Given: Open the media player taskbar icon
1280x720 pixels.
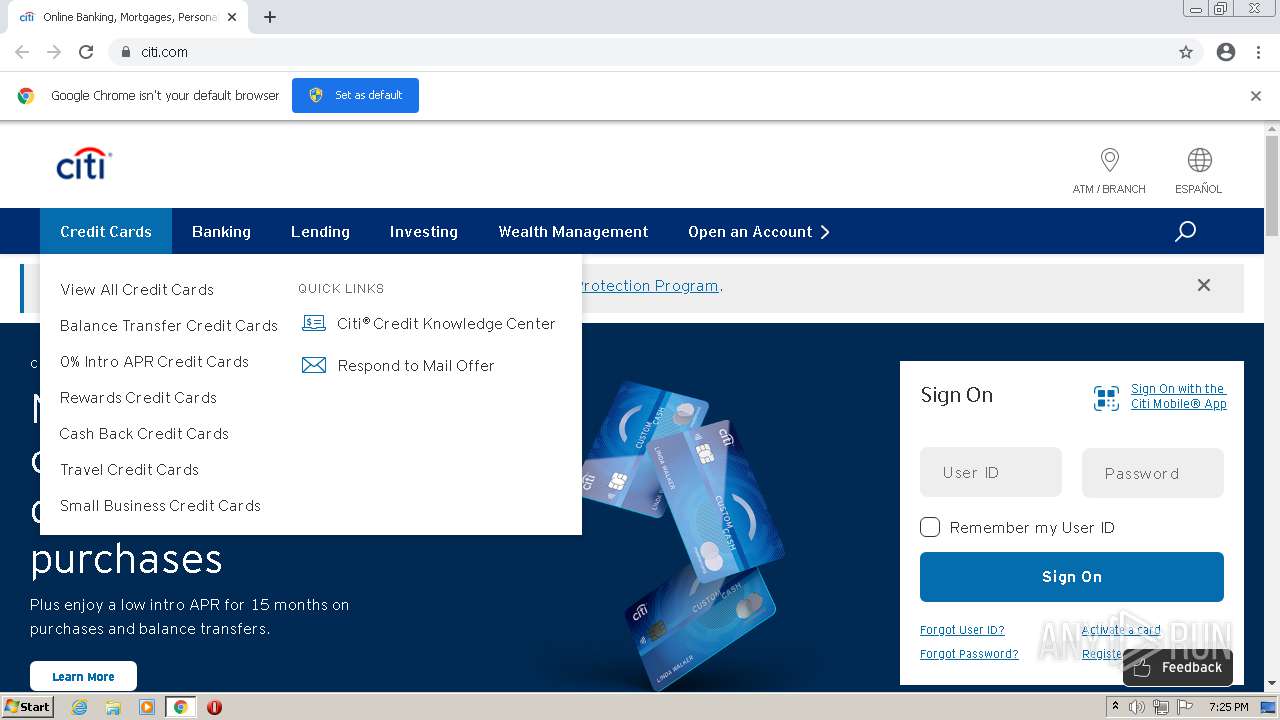Looking at the screenshot, I should [147, 707].
